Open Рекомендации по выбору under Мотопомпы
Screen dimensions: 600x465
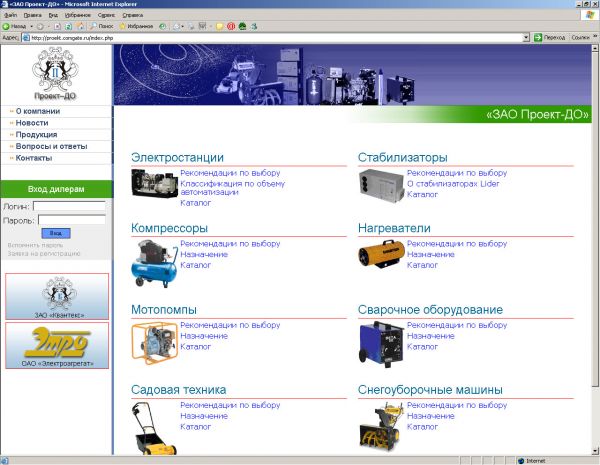(x=230, y=325)
